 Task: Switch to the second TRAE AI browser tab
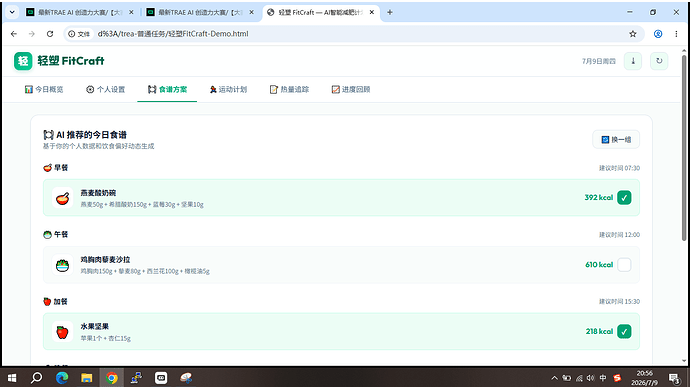pyautogui.click(x=201, y=12)
